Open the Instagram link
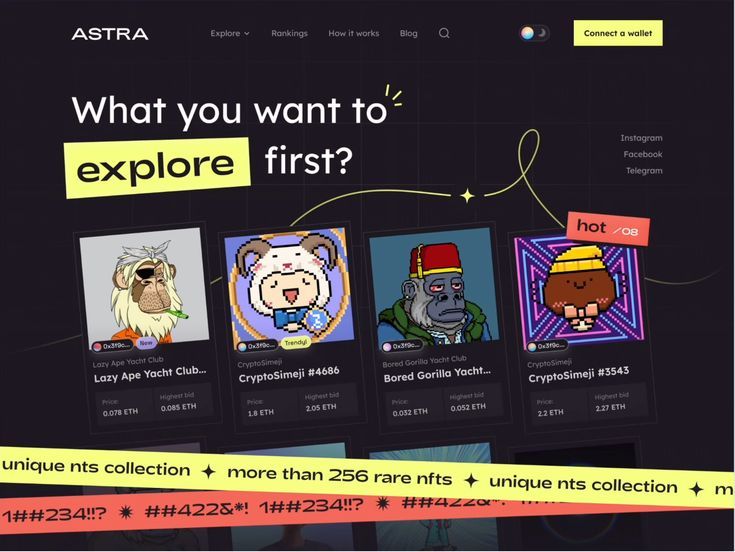Image resolution: width=735 pixels, height=552 pixels. 641,138
